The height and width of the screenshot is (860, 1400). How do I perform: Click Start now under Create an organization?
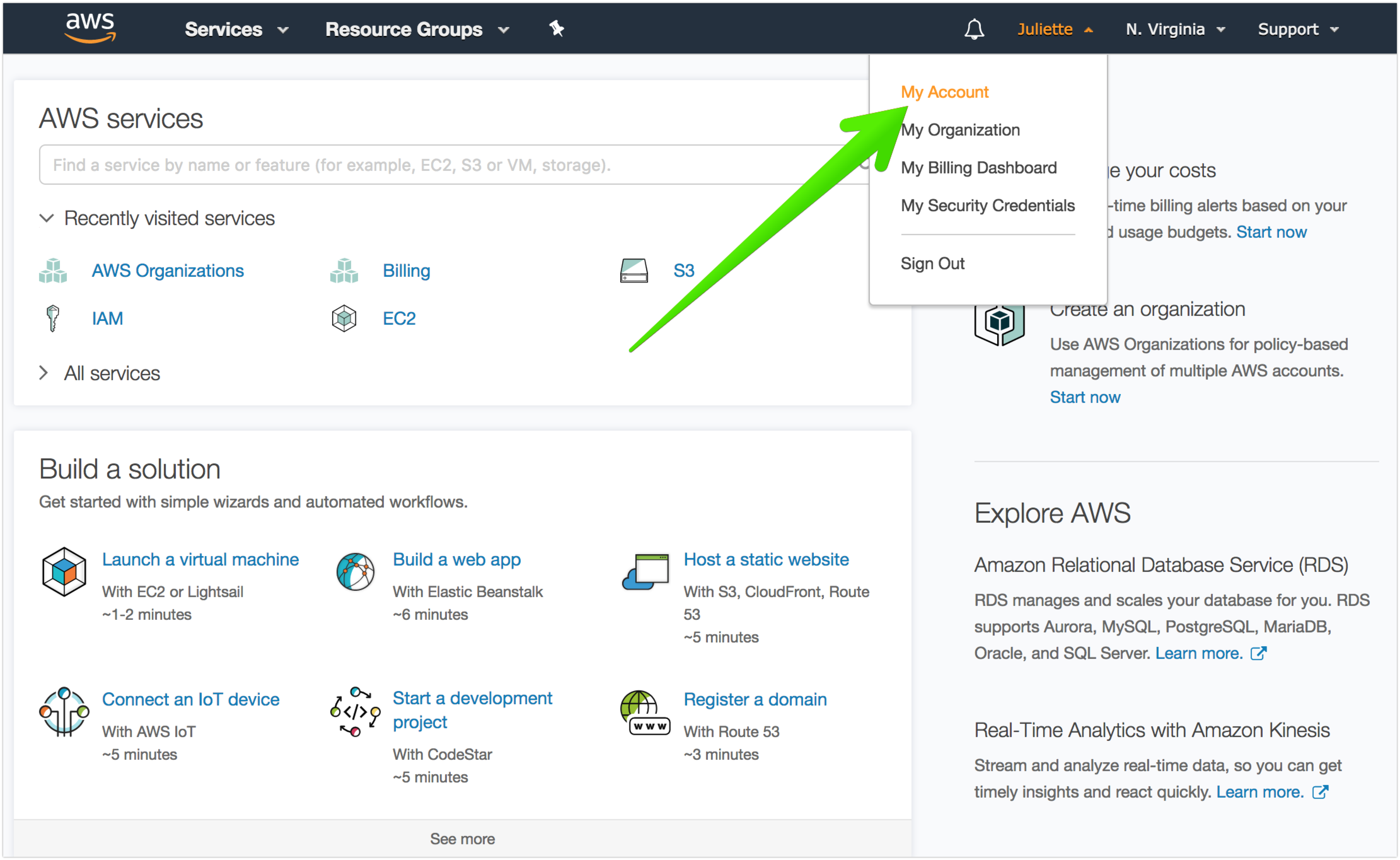click(x=1085, y=397)
